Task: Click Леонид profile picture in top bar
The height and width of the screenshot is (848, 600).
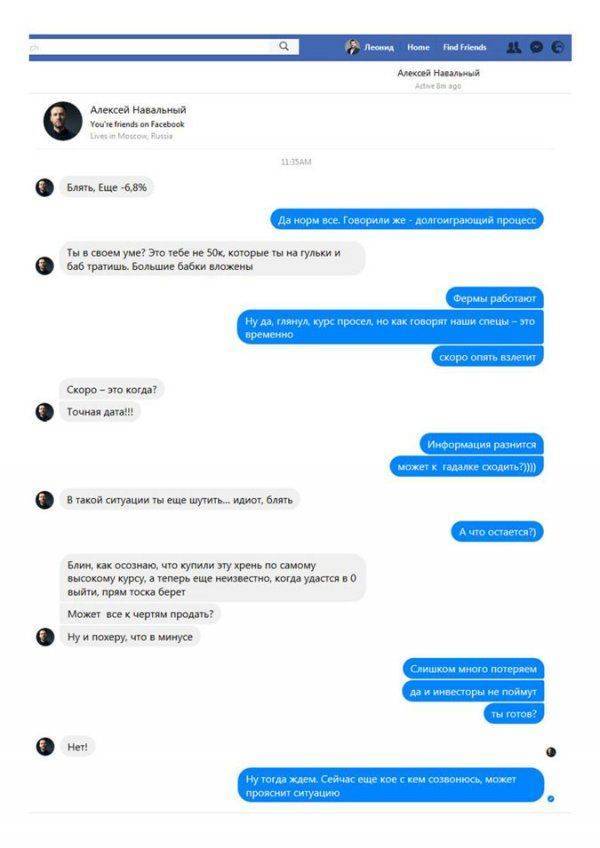Action: [x=352, y=47]
